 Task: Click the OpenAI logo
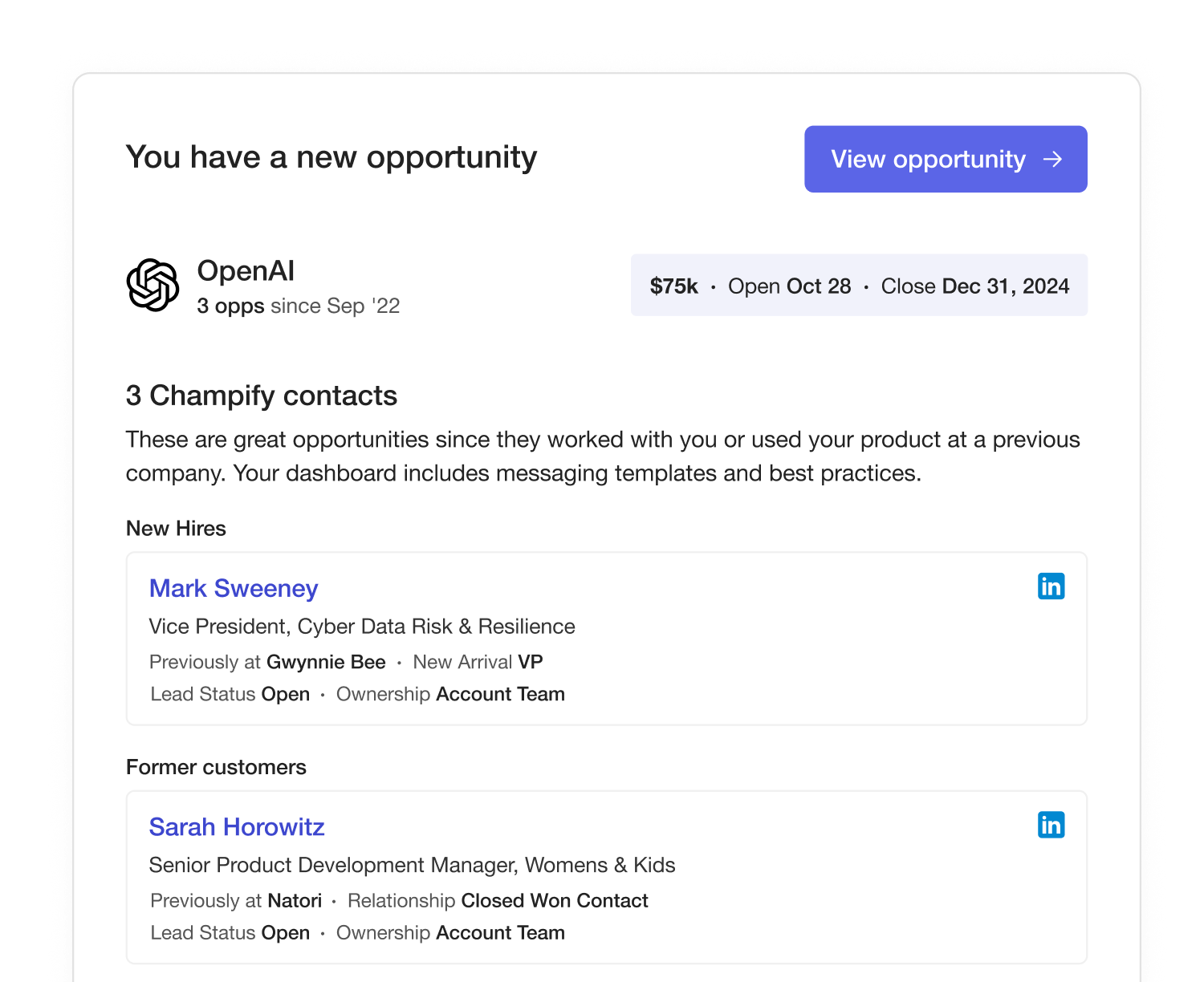point(153,285)
